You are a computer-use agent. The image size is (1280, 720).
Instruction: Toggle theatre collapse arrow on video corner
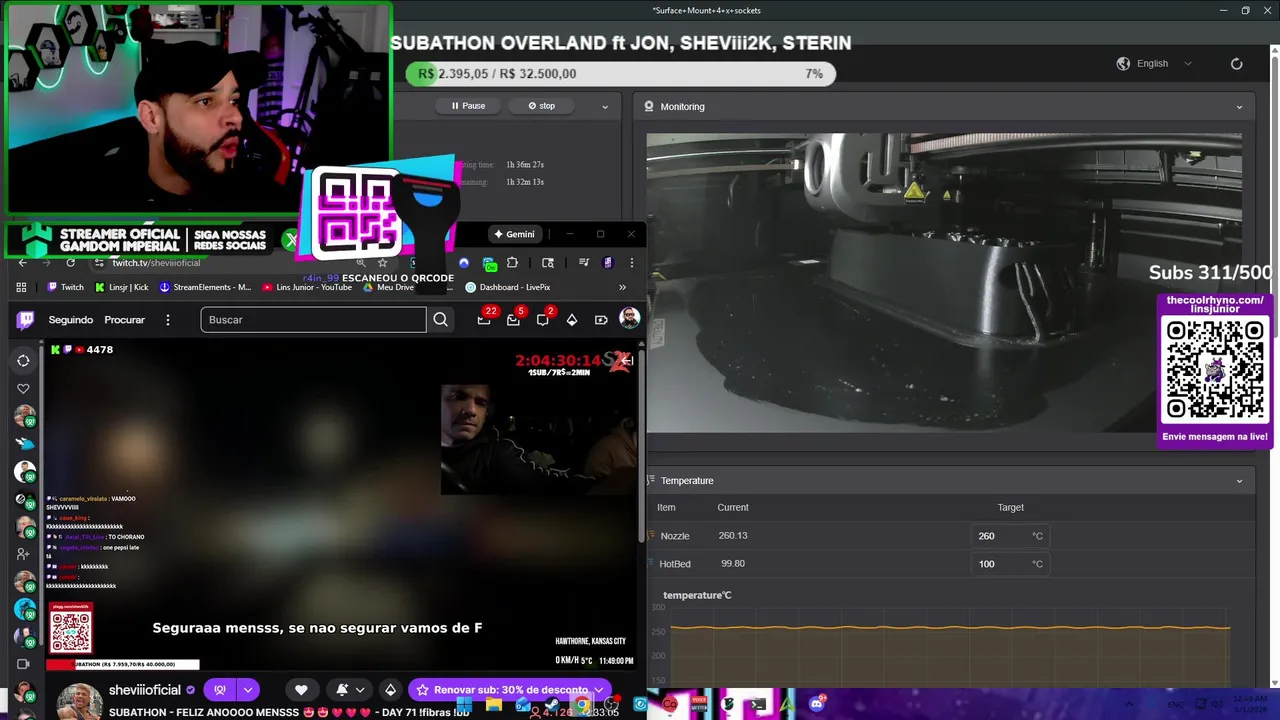pos(626,361)
